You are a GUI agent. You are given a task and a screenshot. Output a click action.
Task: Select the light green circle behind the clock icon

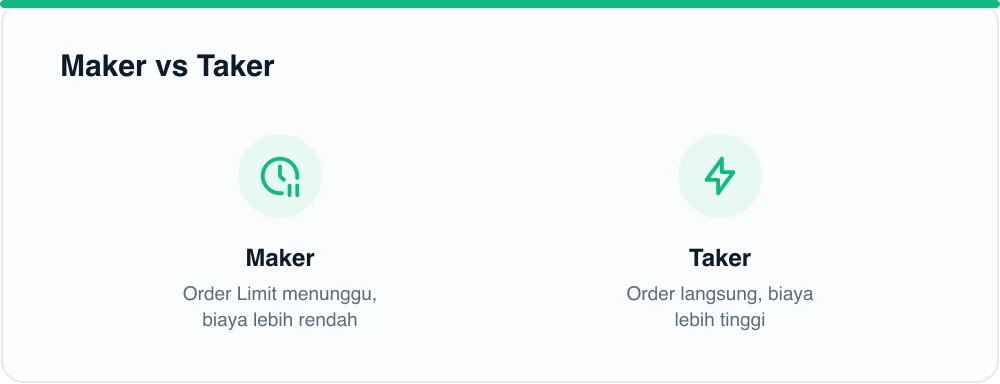(x=280, y=176)
